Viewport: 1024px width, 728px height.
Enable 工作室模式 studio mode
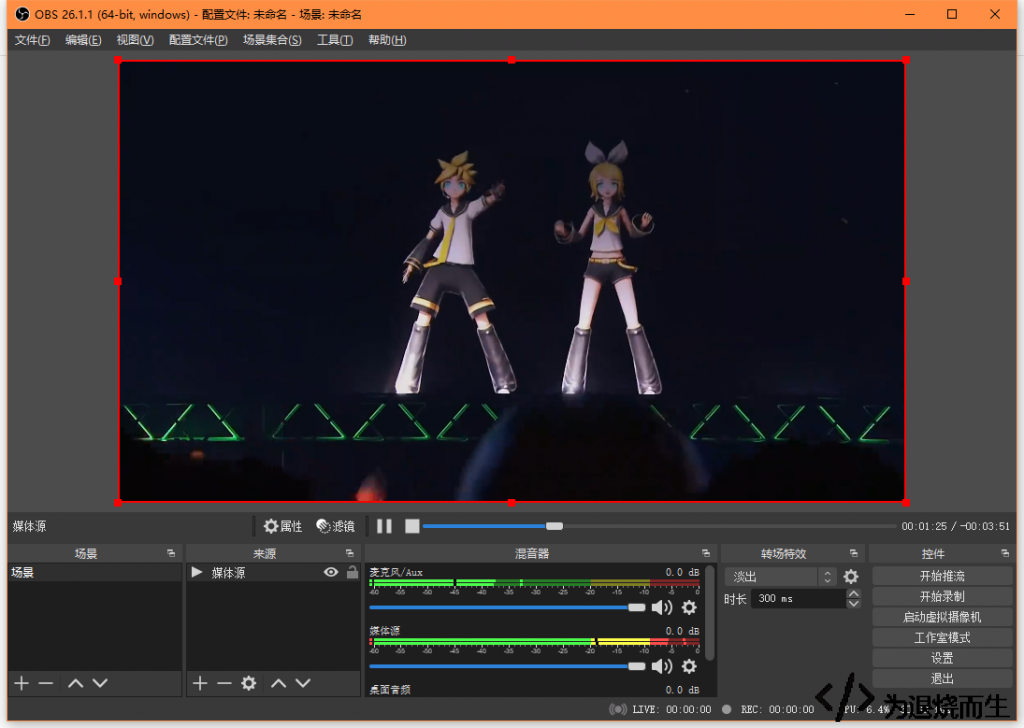click(942, 638)
